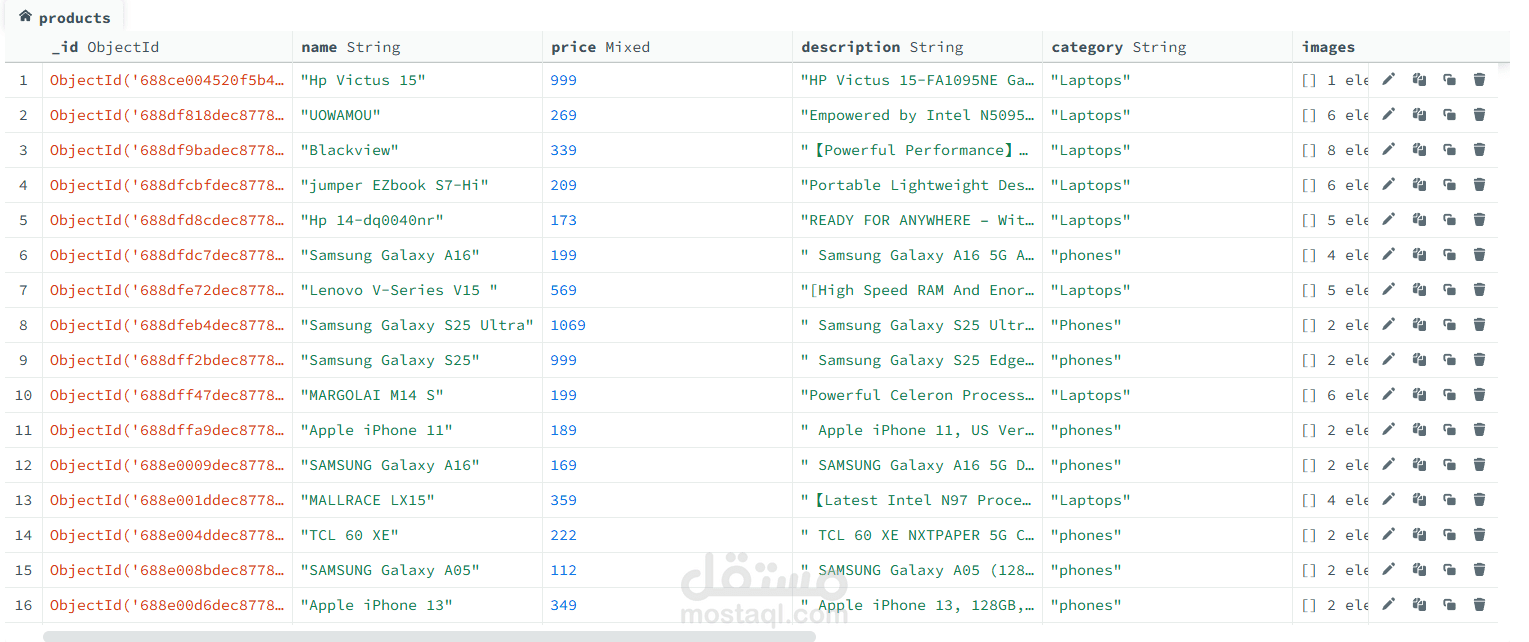Image resolution: width=1529 pixels, height=642 pixels.
Task: Clone the TCL 60 XE document
Action: point(1449,535)
